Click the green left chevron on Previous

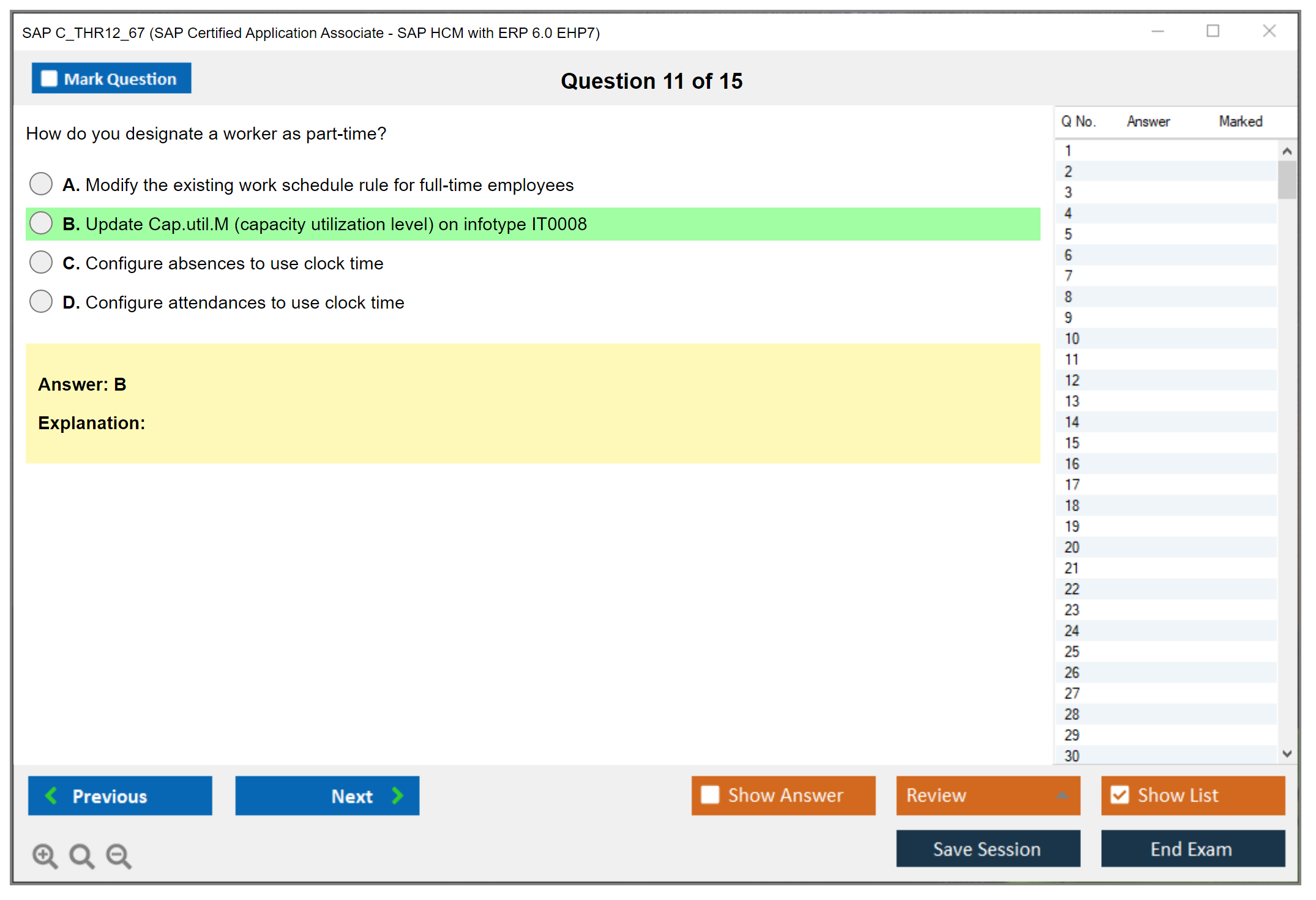click(51, 795)
